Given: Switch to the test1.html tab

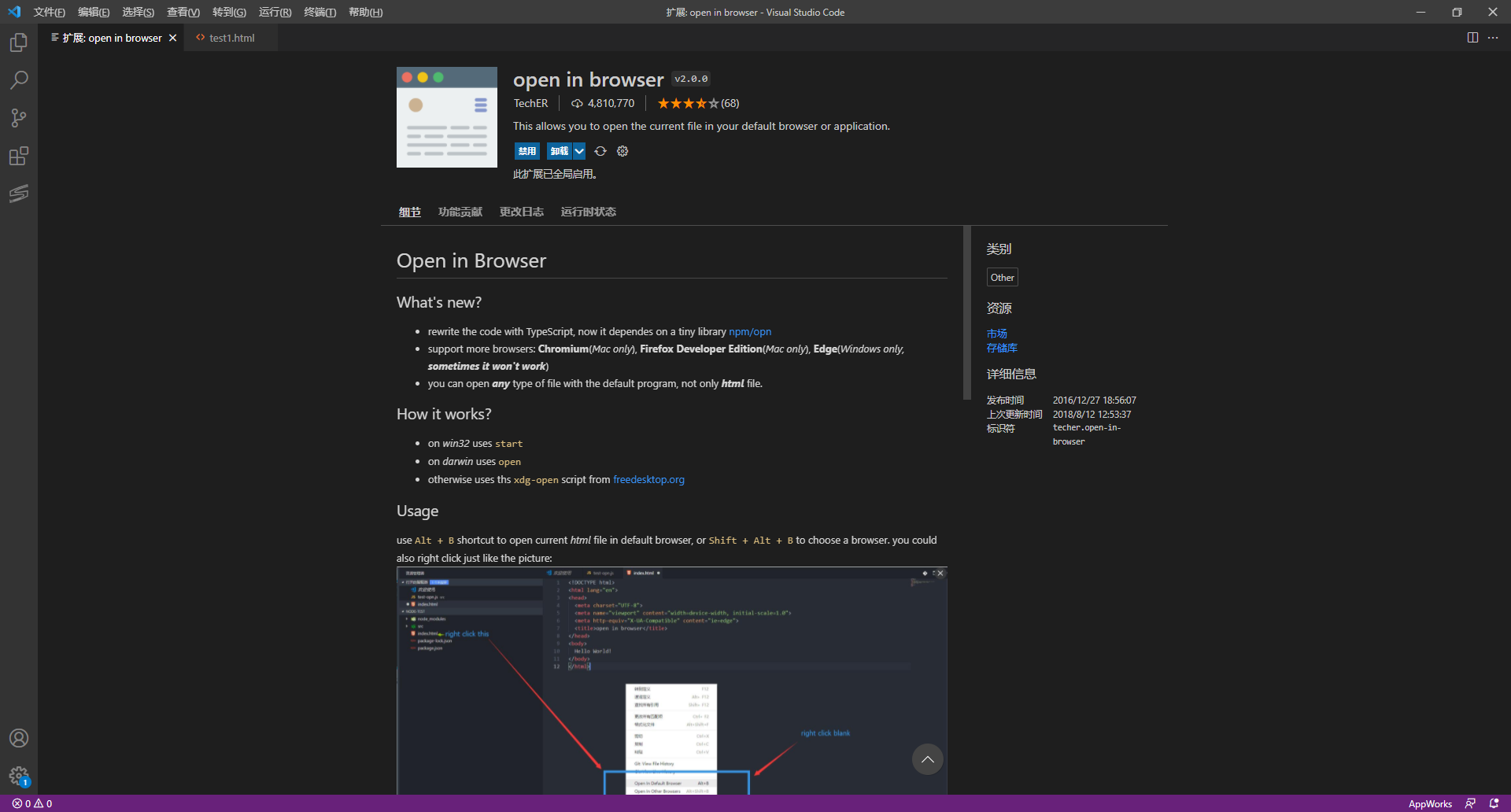Looking at the screenshot, I should click(231, 38).
